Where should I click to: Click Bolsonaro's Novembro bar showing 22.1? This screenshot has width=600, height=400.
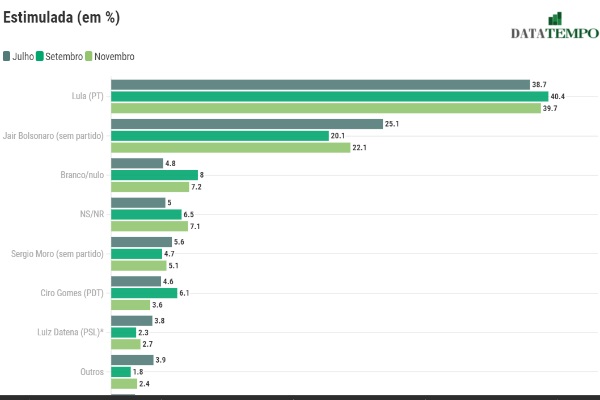click(230, 147)
